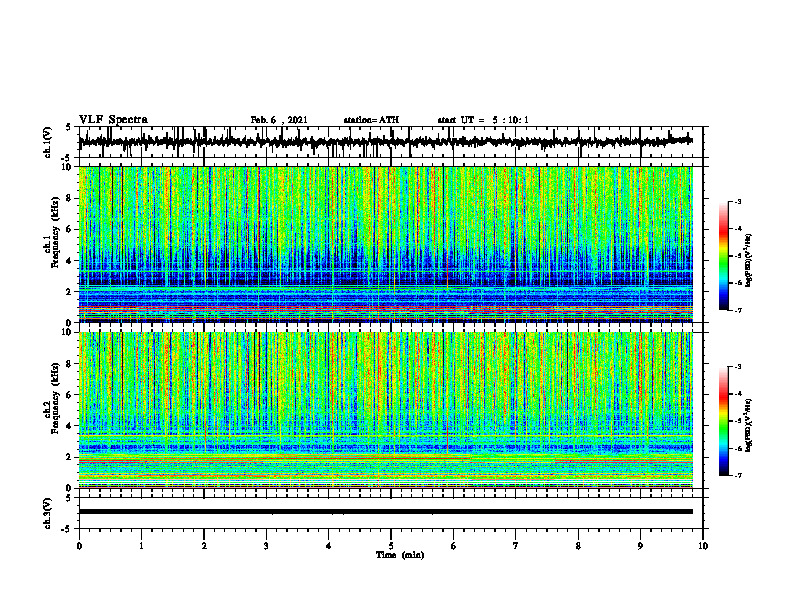Select the "start UT = 5 : 10: 1" text

click(x=483, y=120)
